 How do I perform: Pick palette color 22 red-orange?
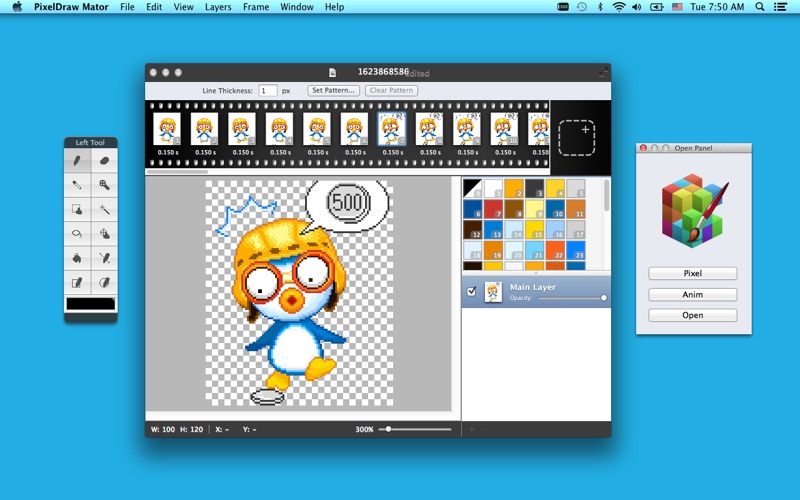(555, 250)
